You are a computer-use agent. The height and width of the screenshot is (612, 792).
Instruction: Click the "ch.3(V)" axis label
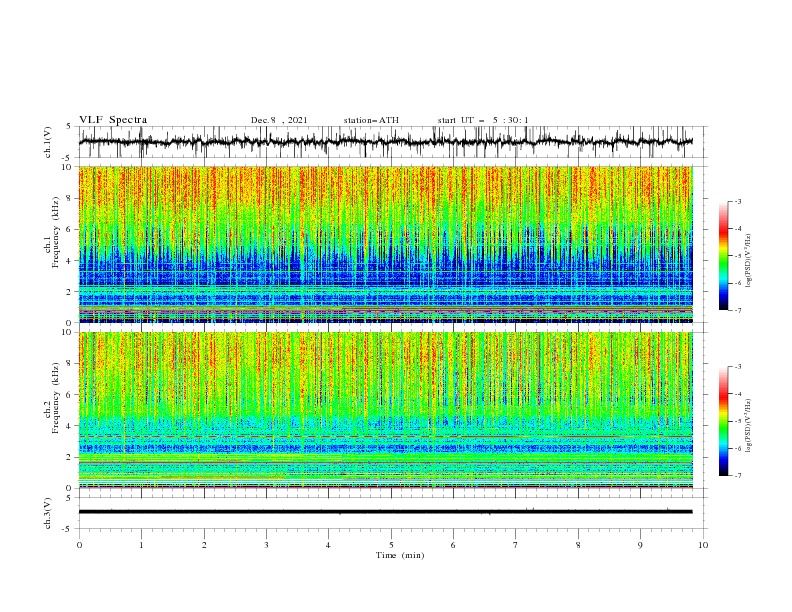pos(48,513)
